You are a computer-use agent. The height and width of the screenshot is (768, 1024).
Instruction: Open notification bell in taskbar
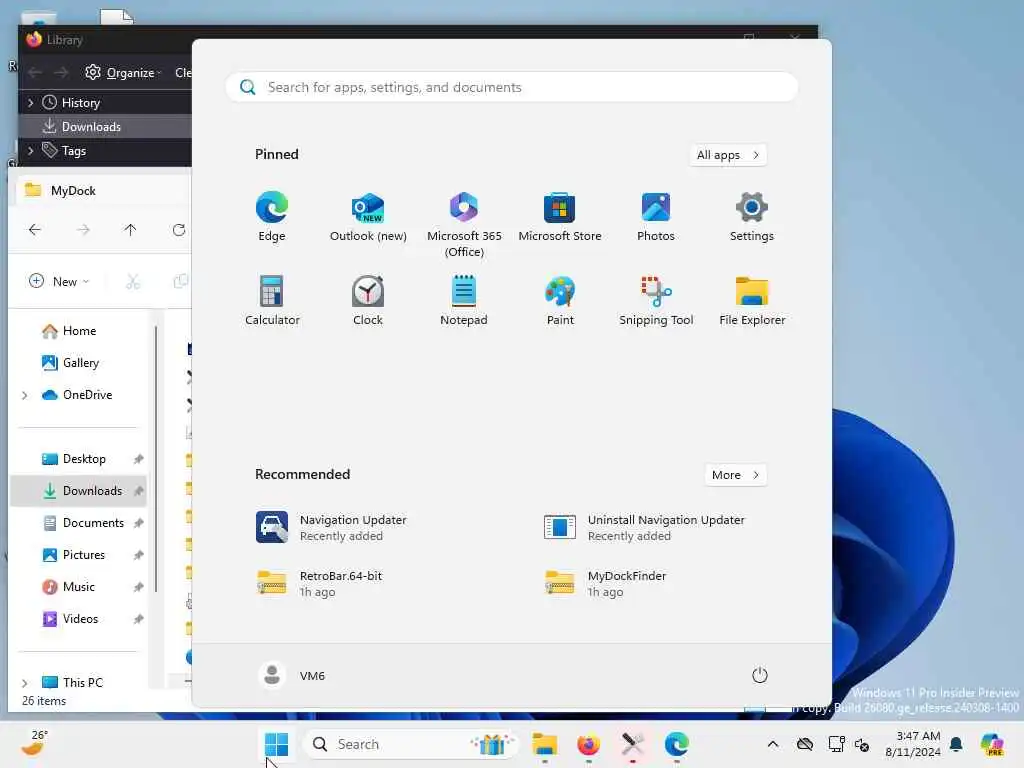click(956, 744)
